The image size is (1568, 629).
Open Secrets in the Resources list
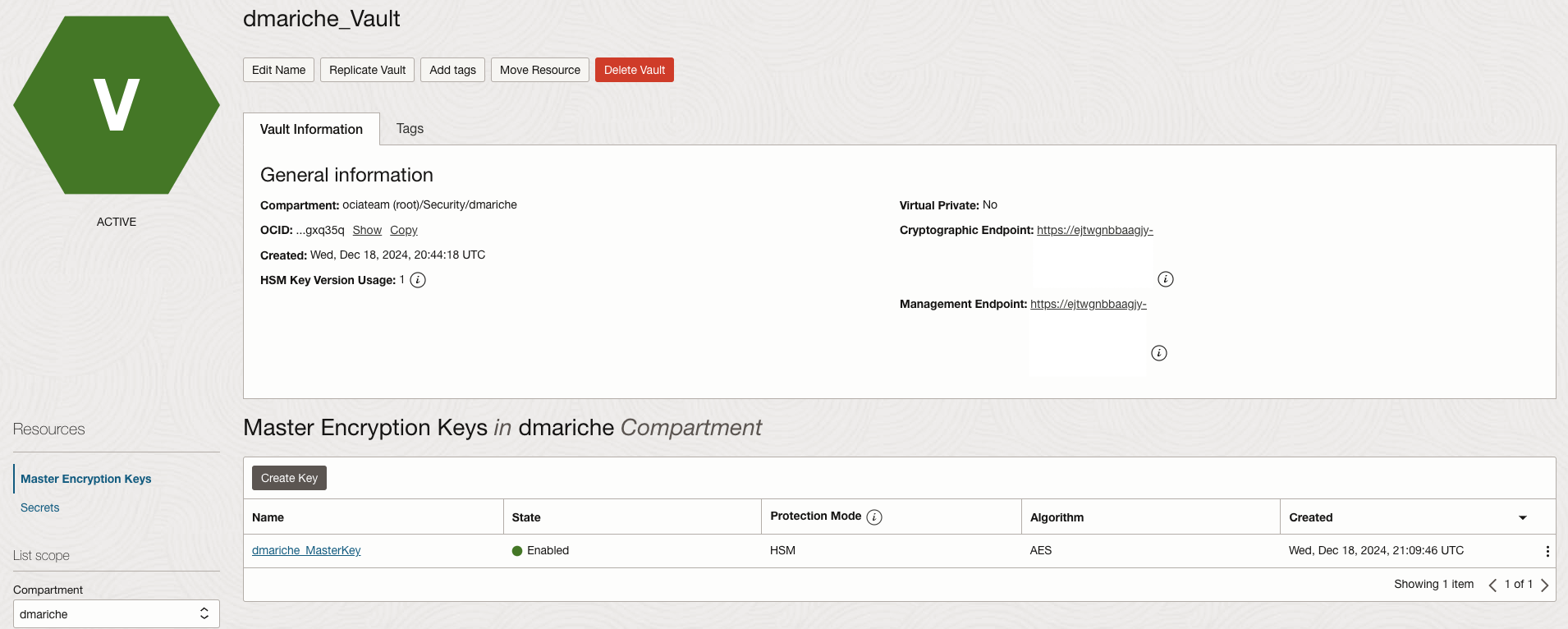(40, 507)
